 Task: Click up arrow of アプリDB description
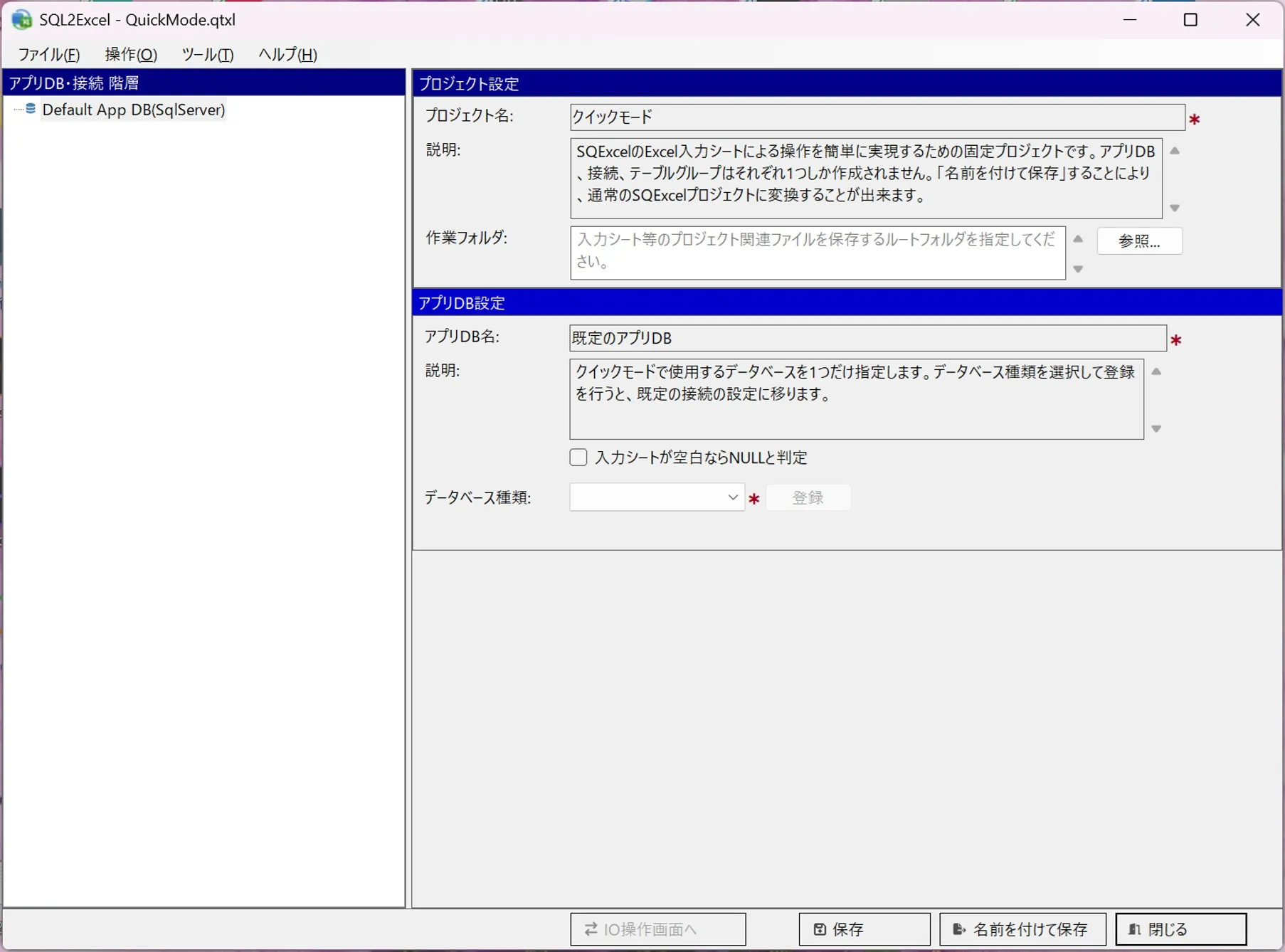point(1156,371)
